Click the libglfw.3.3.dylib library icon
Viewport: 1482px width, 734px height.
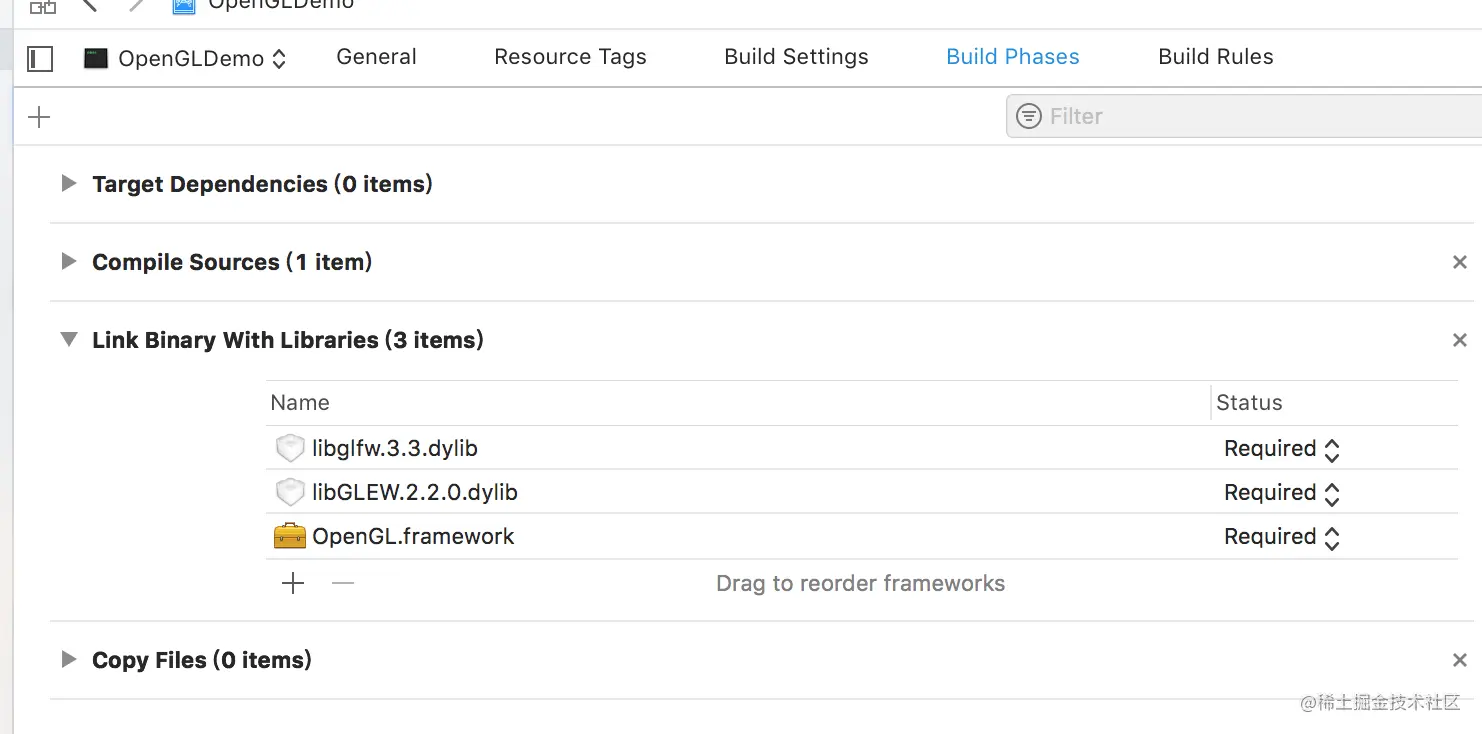[x=289, y=448]
